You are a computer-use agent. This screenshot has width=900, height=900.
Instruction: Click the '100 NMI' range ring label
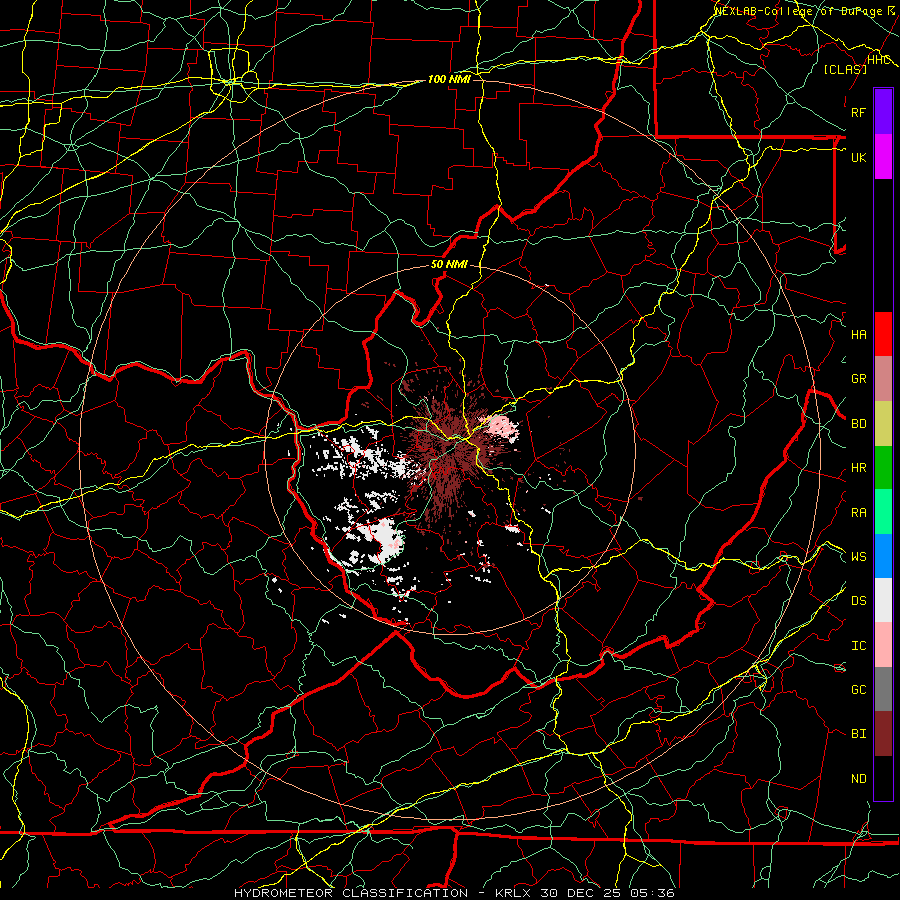point(449,79)
